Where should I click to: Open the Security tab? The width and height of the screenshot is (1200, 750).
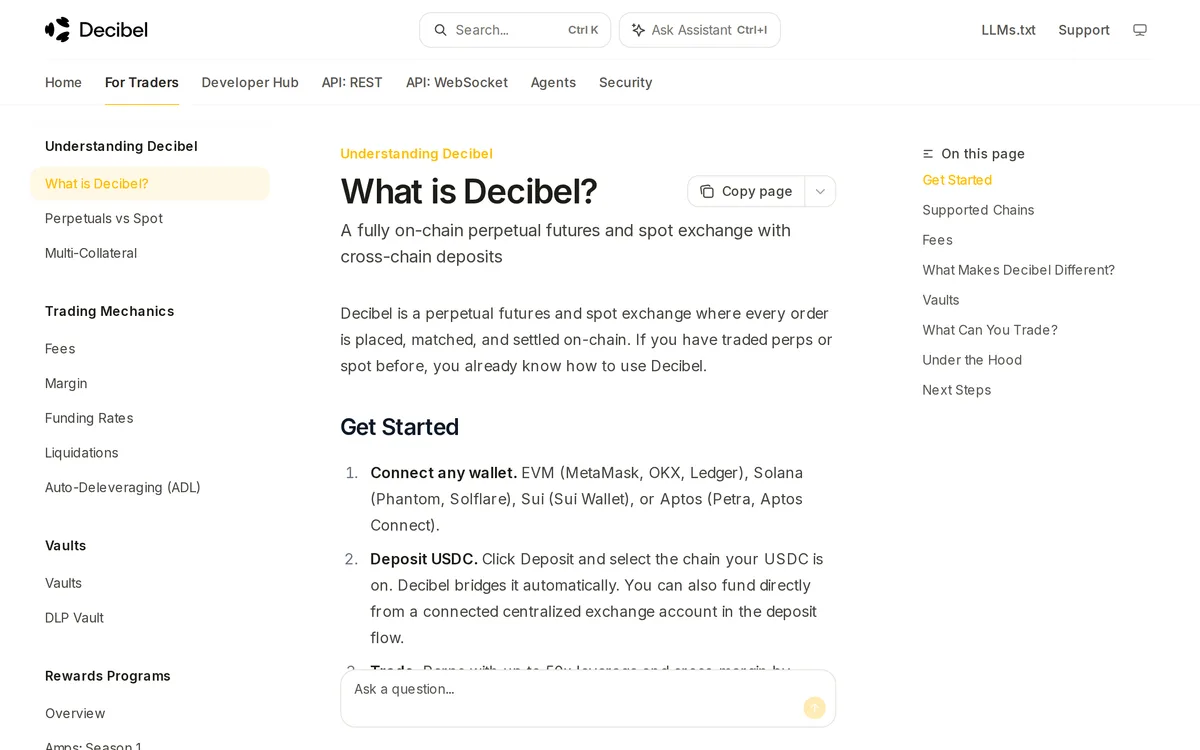click(626, 82)
